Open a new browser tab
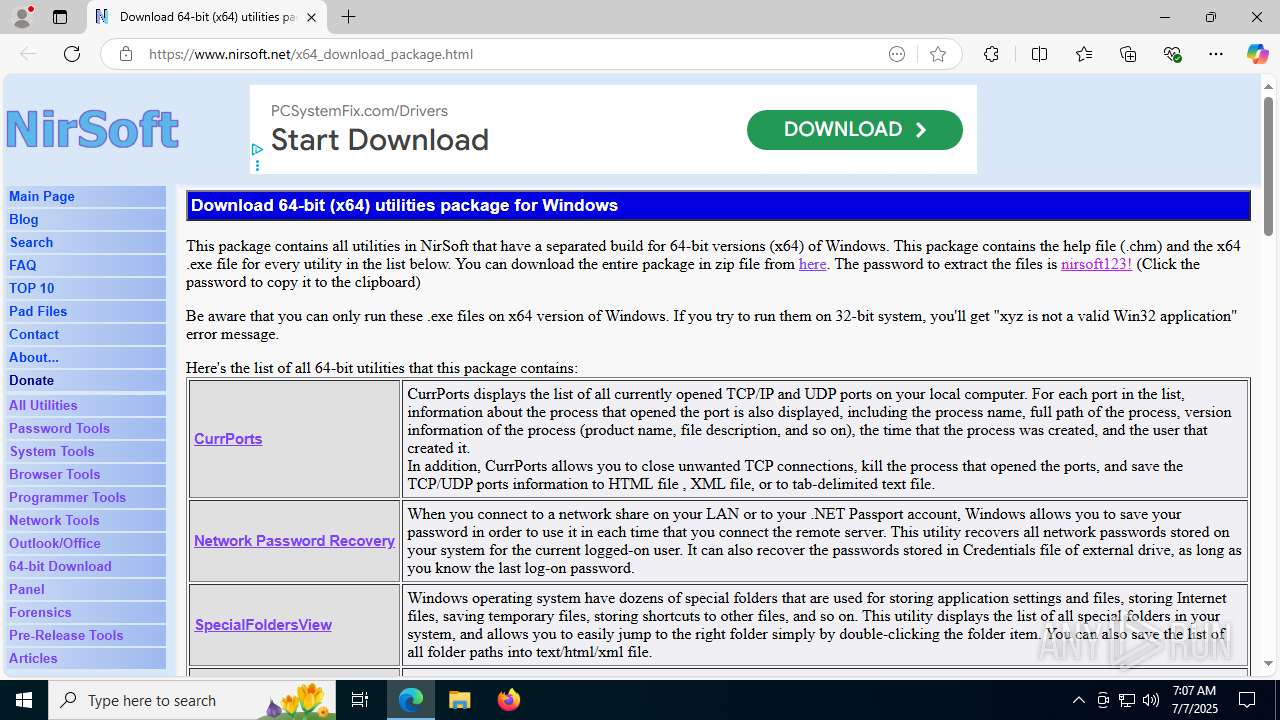 coord(348,17)
